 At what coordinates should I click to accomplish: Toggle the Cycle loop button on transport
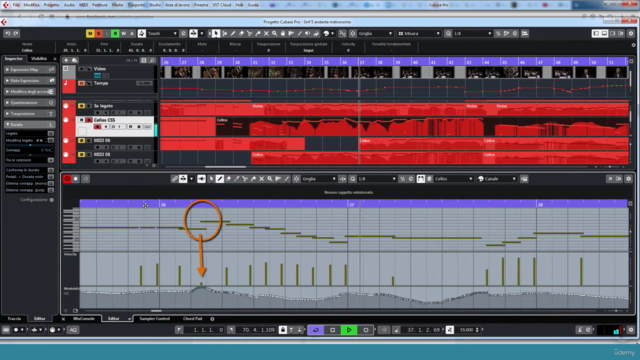coord(316,330)
